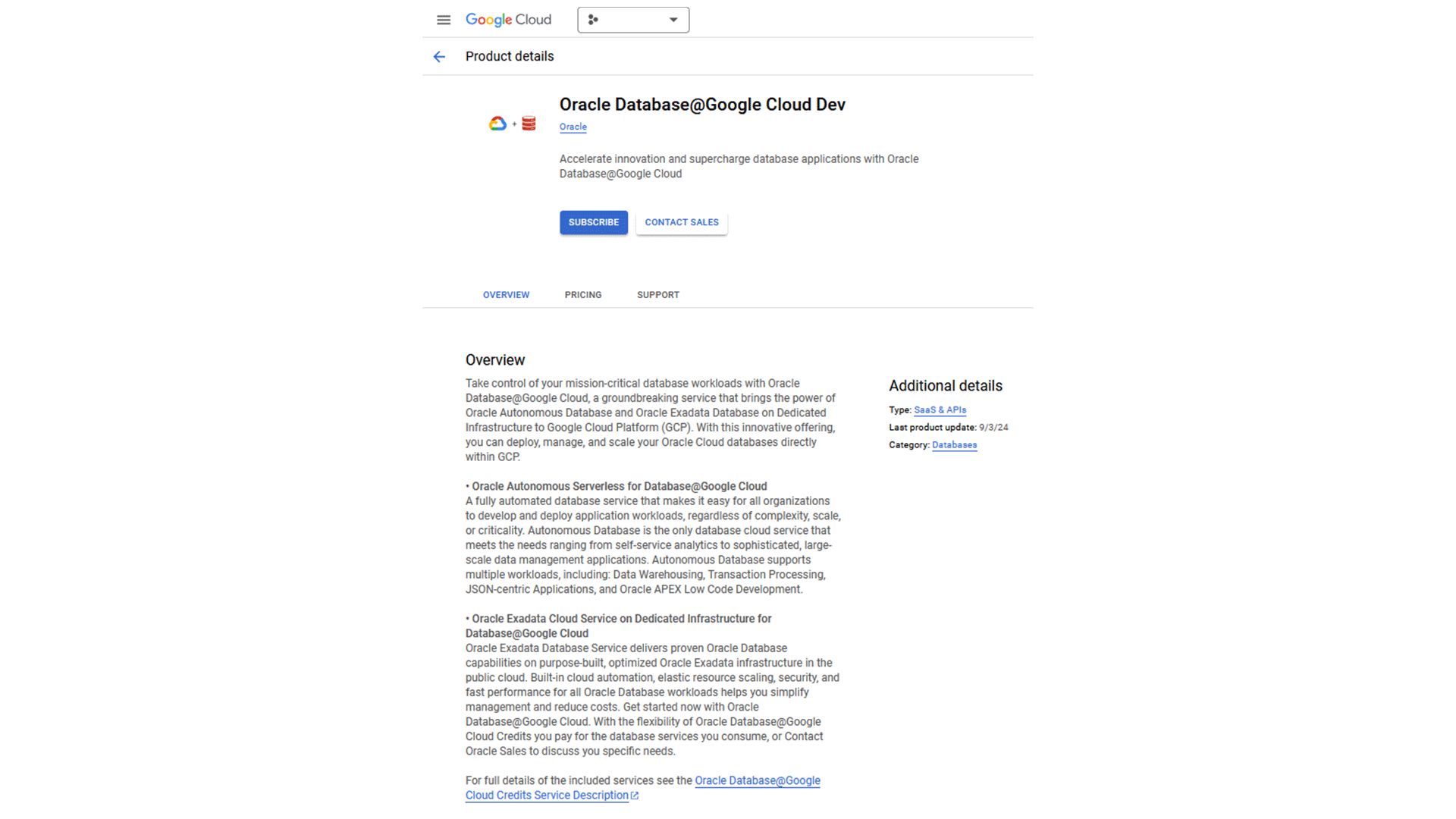Click the Google Cloud logo
Screen dimensions: 1456x819
tap(508, 20)
